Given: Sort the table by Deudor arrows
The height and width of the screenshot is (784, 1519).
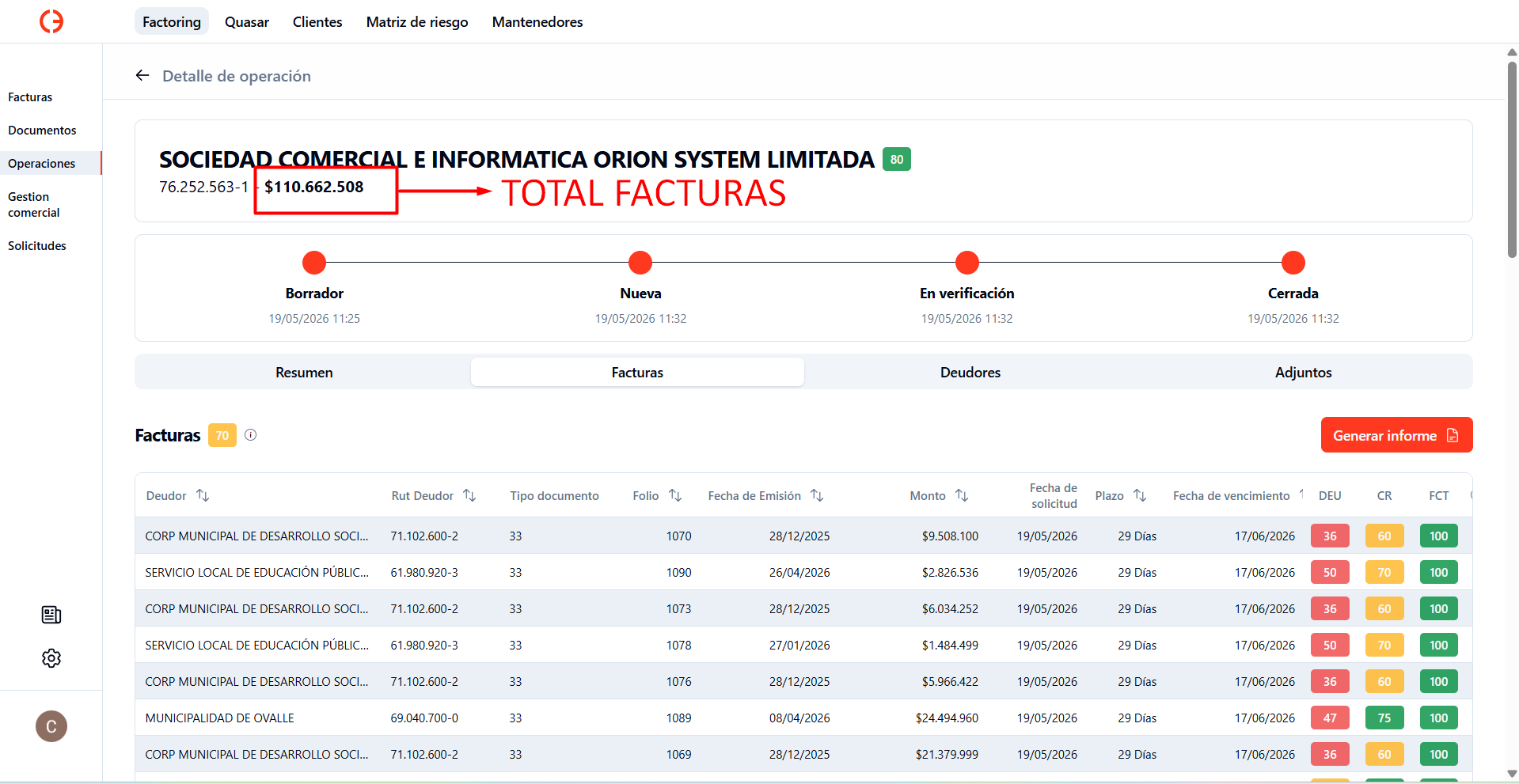Looking at the screenshot, I should click(203, 495).
